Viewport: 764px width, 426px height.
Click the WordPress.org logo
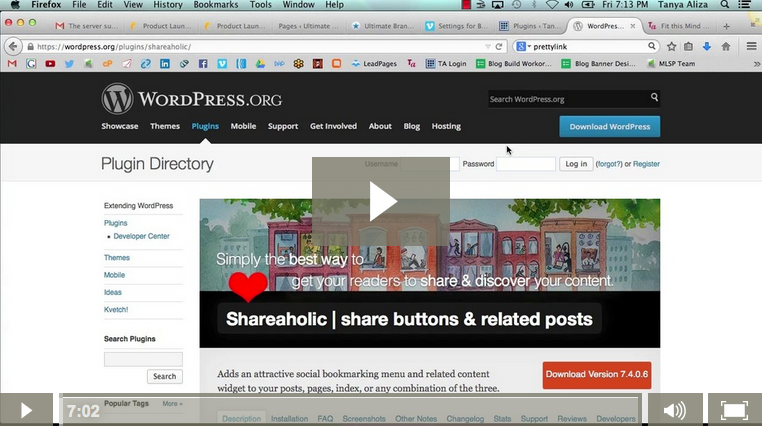click(x=191, y=99)
